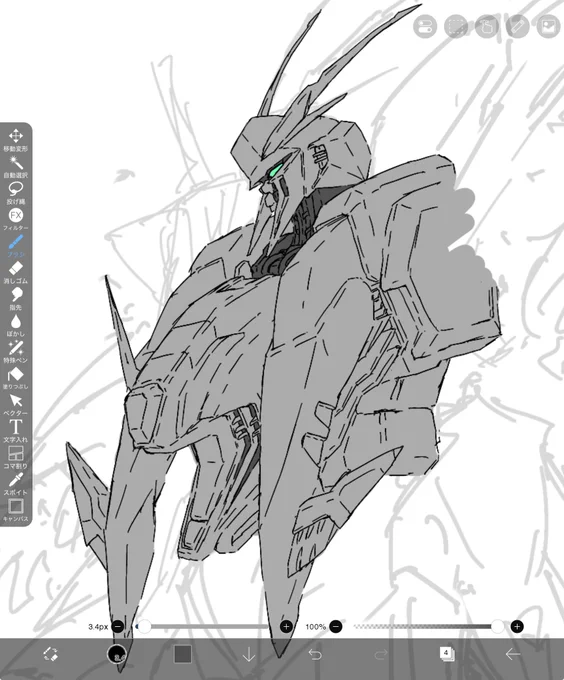This screenshot has width=564, height=680.
Task: Increase opacity with plus button
Action: click(x=517, y=626)
